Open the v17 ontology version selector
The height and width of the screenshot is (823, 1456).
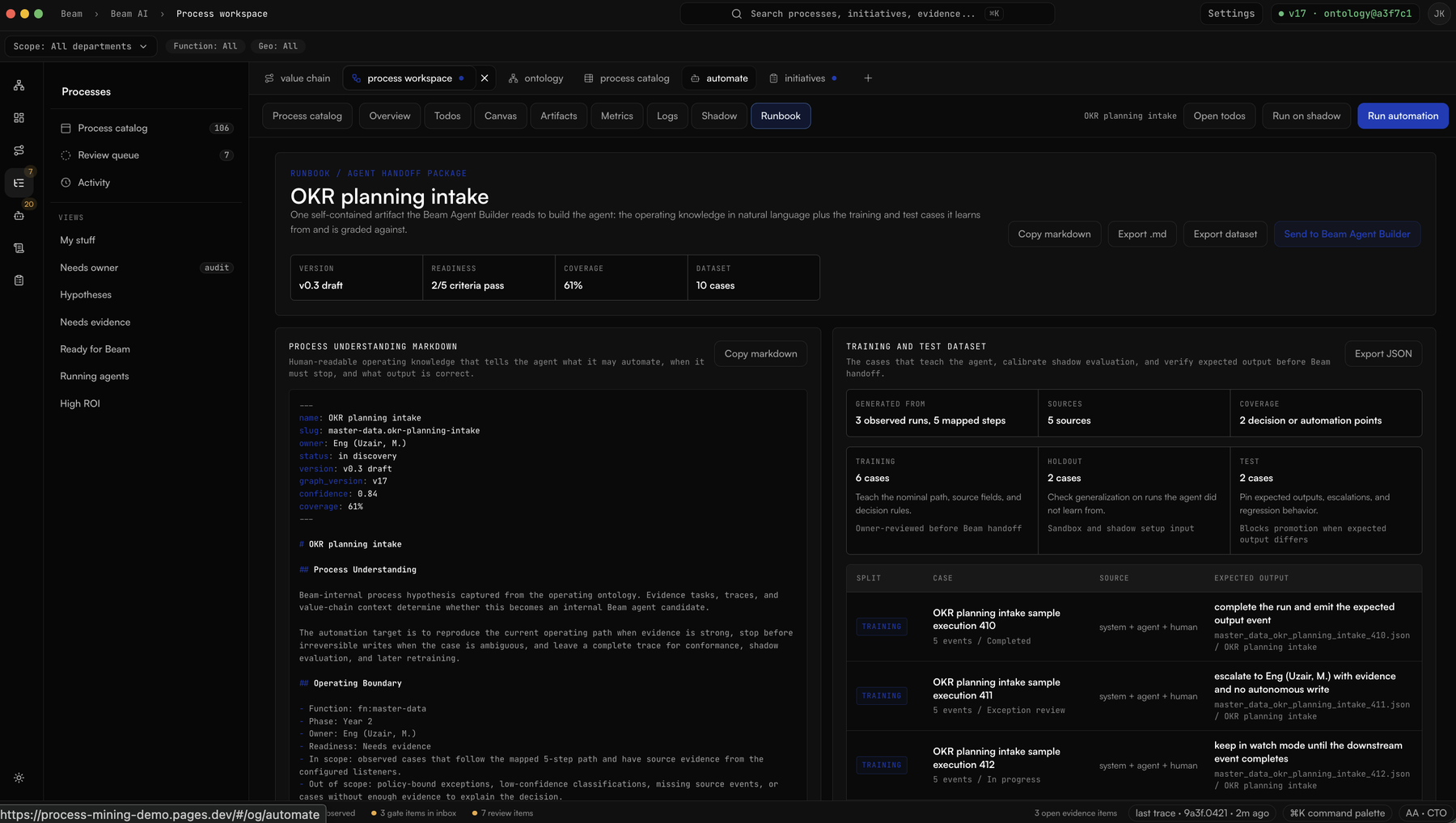coord(1345,14)
